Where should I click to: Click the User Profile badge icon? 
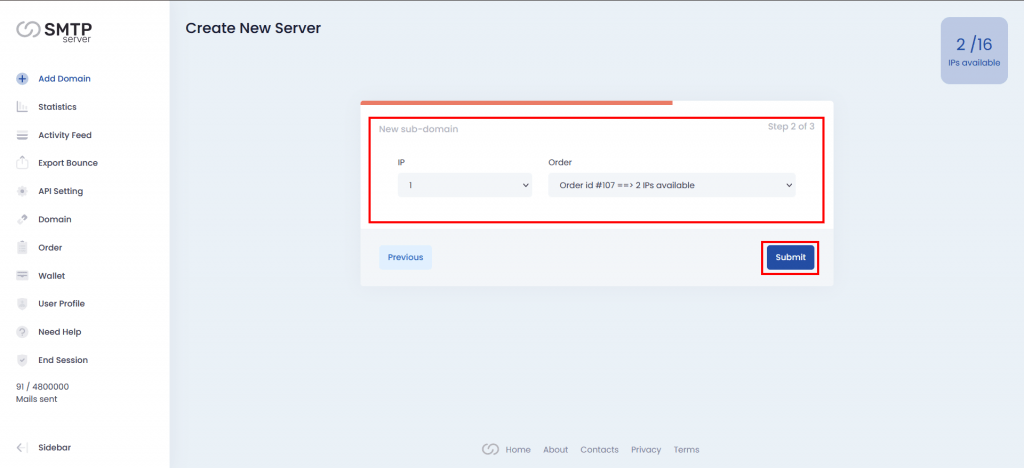pos(22,304)
